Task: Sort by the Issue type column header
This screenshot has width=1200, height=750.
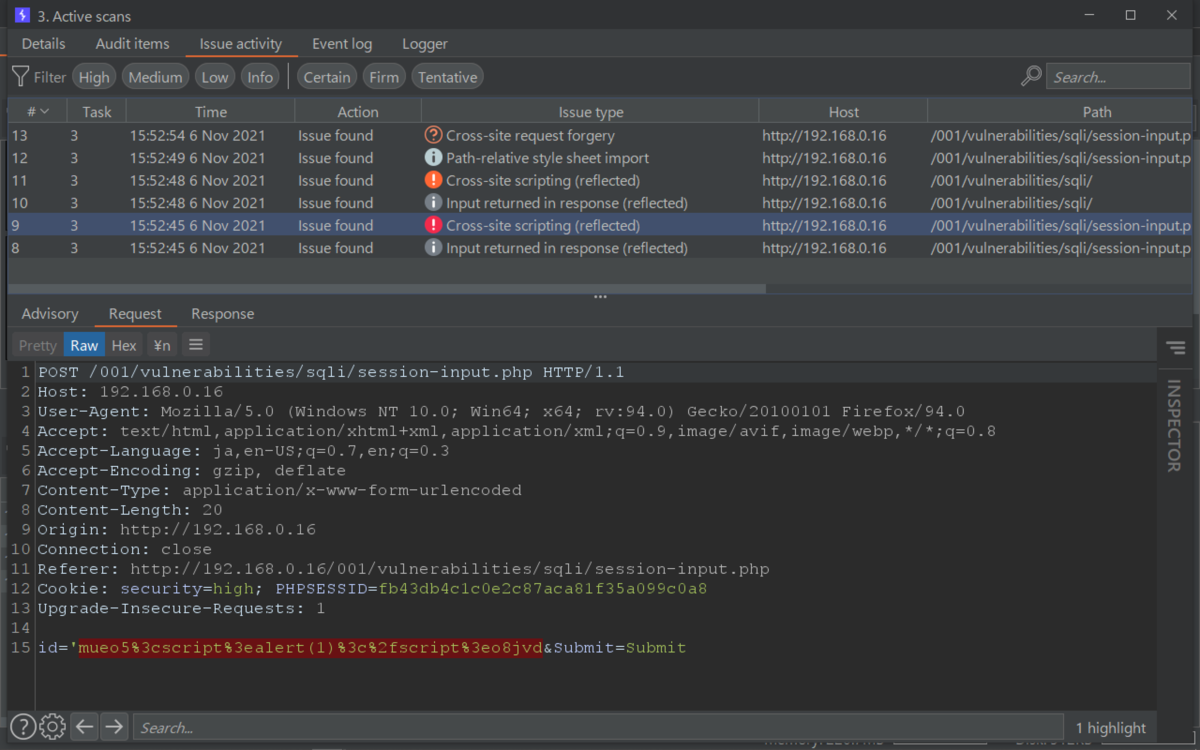Action: point(591,112)
